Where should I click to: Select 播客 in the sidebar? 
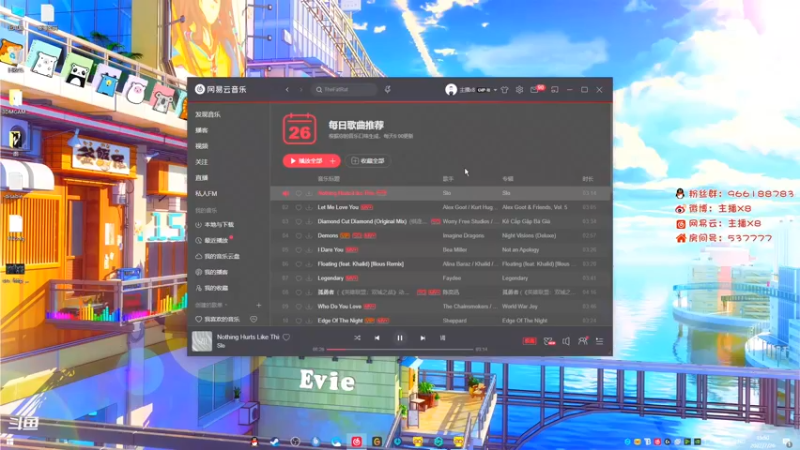202,130
